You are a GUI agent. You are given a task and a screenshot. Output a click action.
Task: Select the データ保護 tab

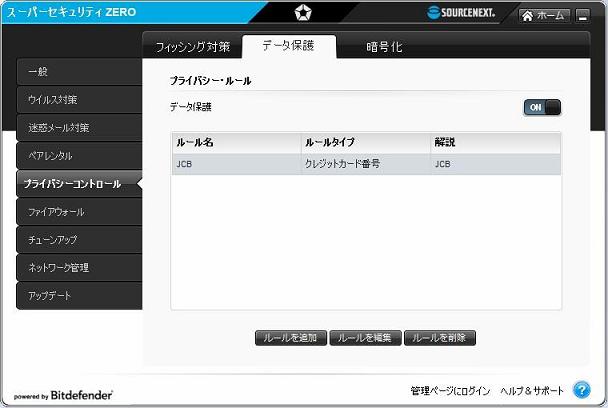pos(288,46)
